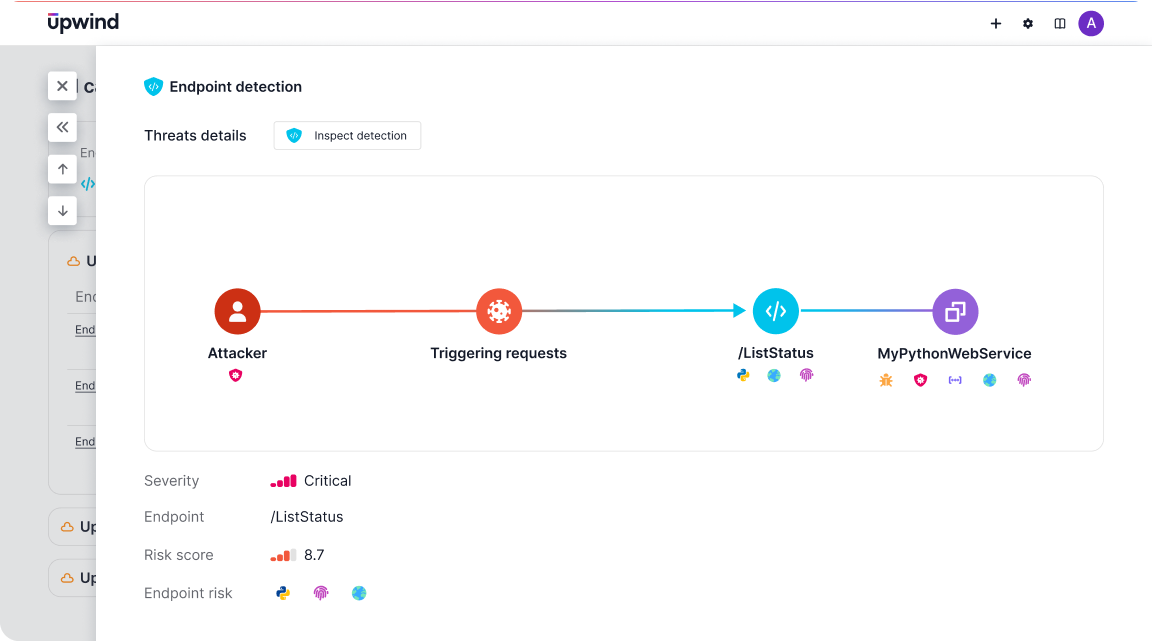Click the Python icon in Endpoint risk row
This screenshot has width=1152, height=641.
(x=283, y=593)
